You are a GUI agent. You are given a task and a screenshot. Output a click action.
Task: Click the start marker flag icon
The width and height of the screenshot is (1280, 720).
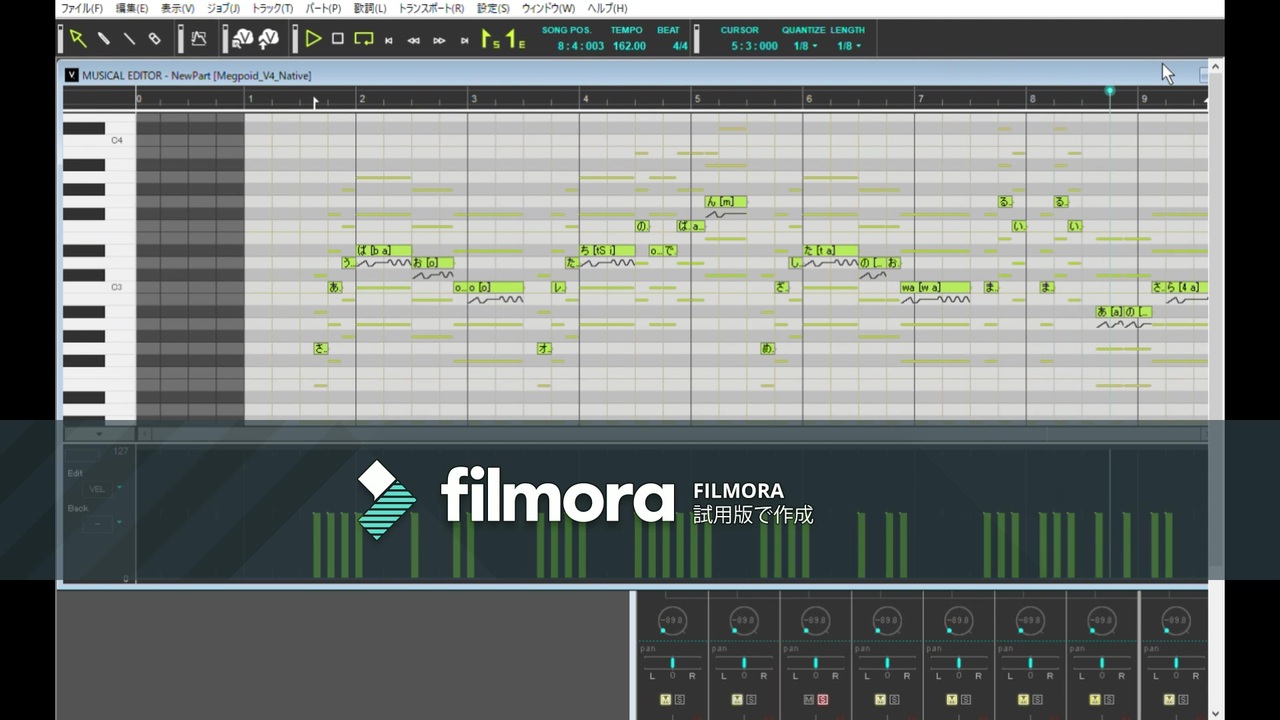[x=490, y=39]
